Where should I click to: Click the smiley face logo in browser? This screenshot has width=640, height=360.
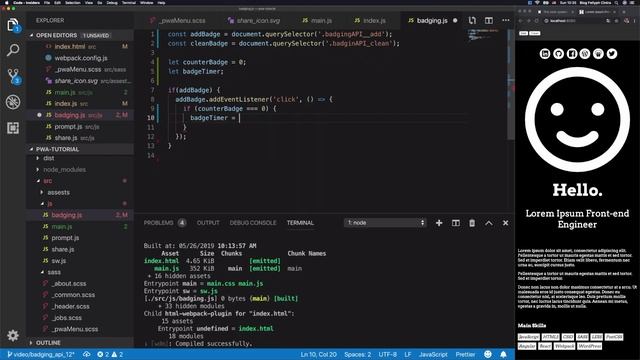(x=577, y=119)
